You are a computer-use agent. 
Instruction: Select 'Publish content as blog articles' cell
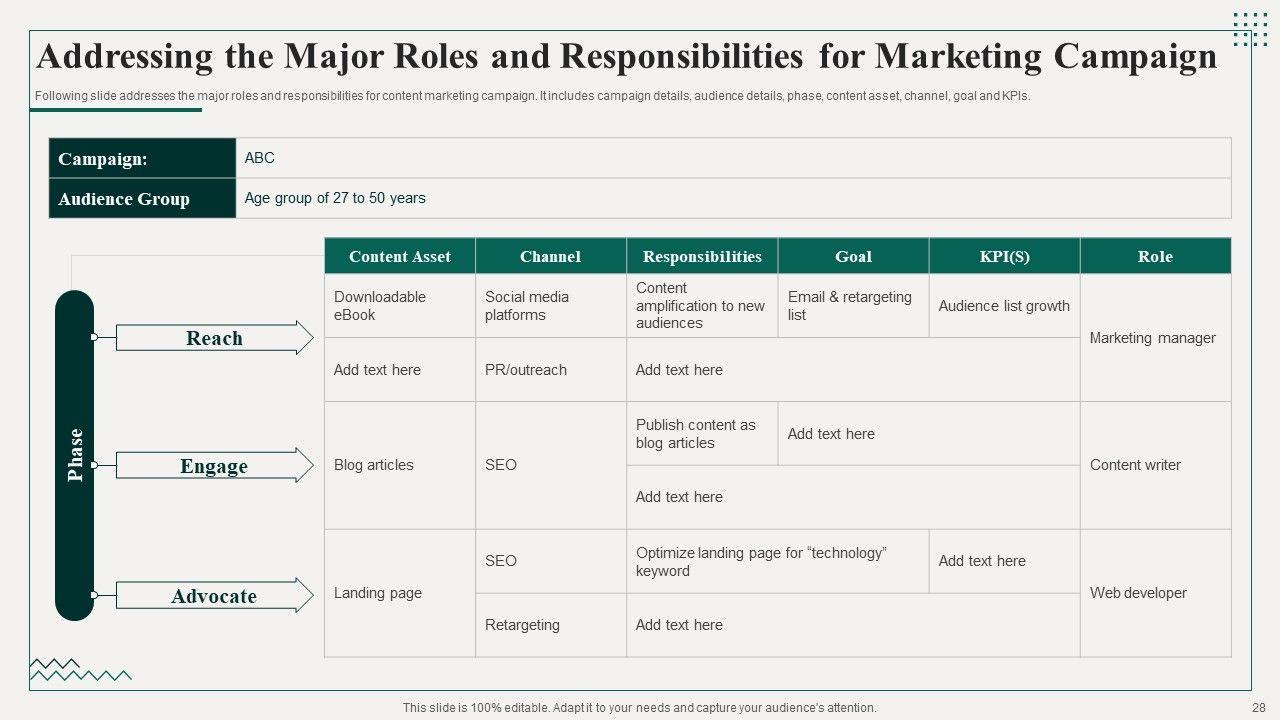[x=702, y=434]
